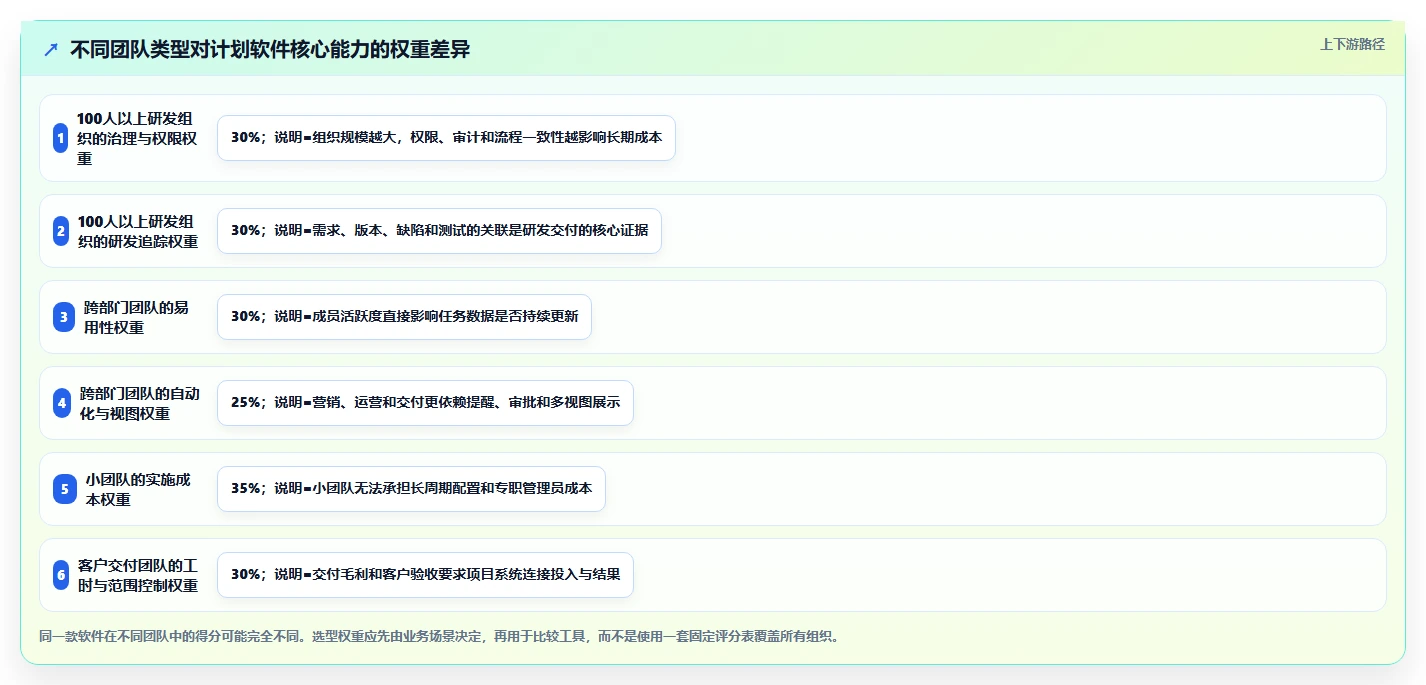Viewport: 1426px width, 685px height.
Task: Click the 35% value box about 小团队成本
Action: (411, 489)
